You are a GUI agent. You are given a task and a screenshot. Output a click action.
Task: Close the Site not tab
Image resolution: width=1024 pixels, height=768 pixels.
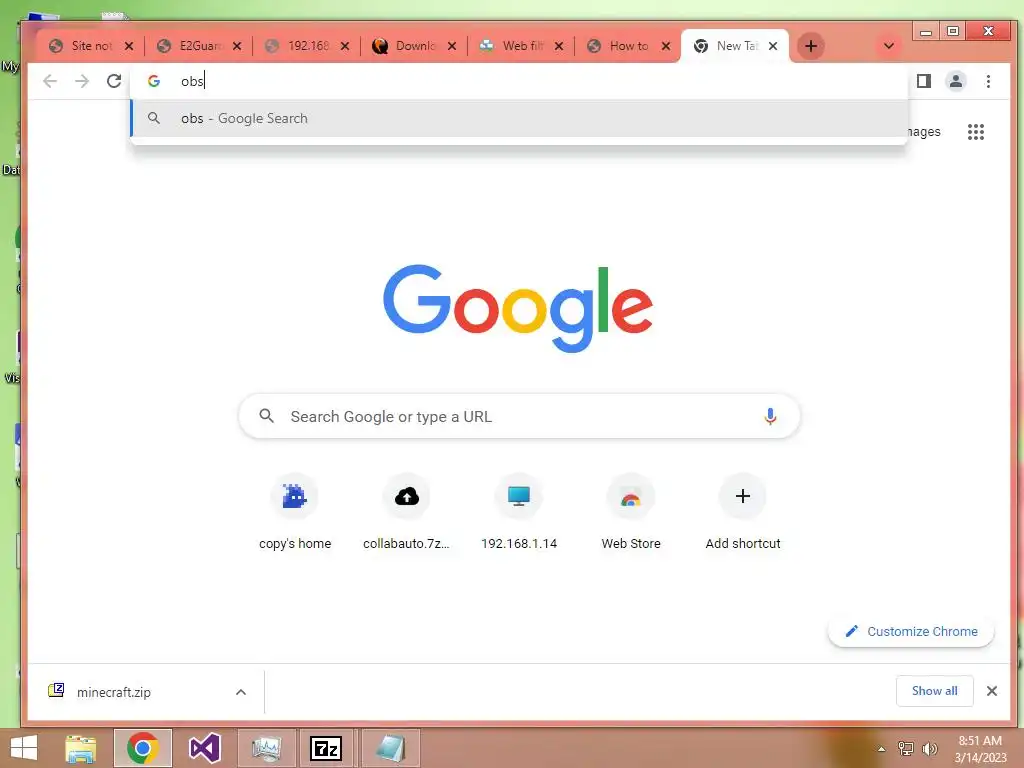coord(129,46)
